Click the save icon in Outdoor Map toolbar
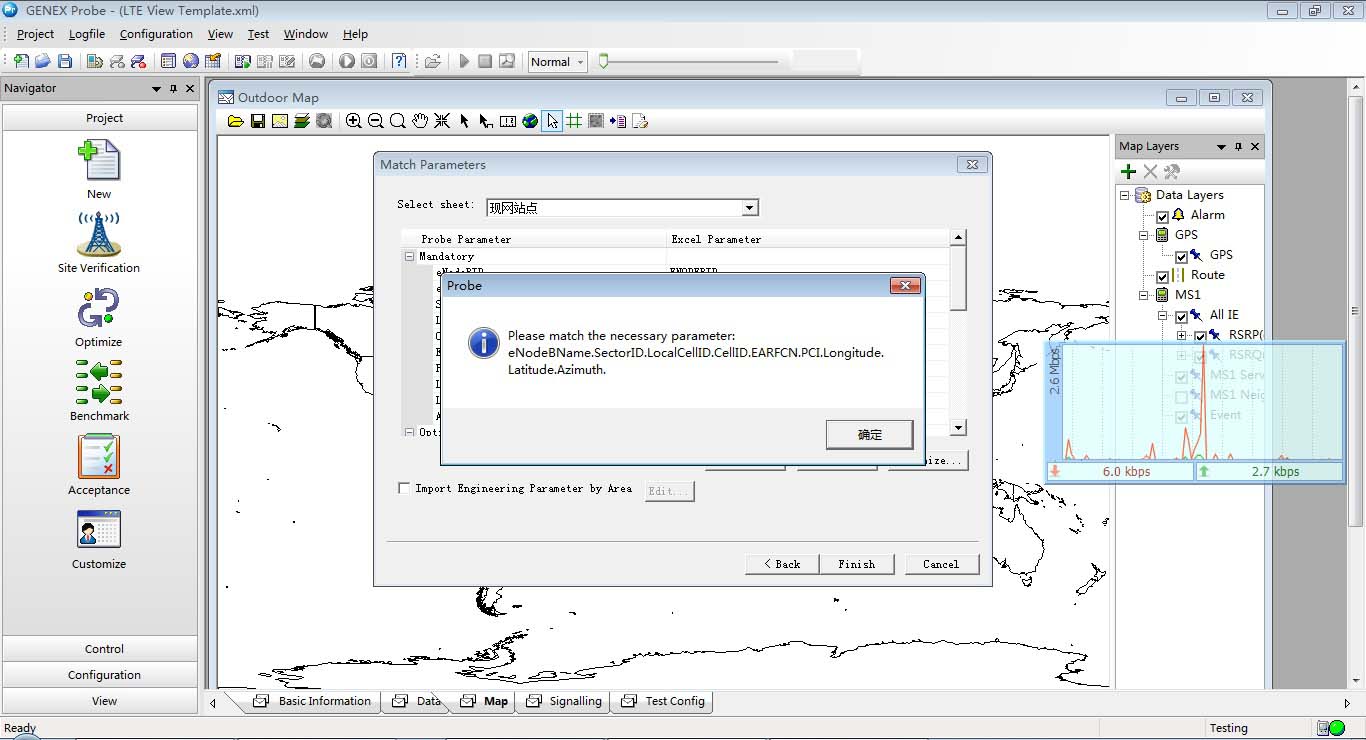This screenshot has width=1366, height=740. point(258,121)
